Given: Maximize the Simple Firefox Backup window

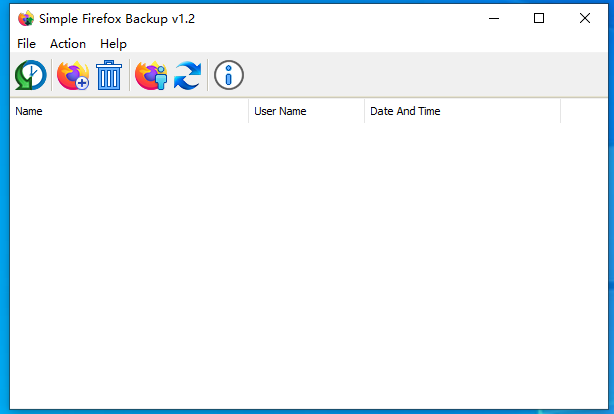Looking at the screenshot, I should coord(539,18).
